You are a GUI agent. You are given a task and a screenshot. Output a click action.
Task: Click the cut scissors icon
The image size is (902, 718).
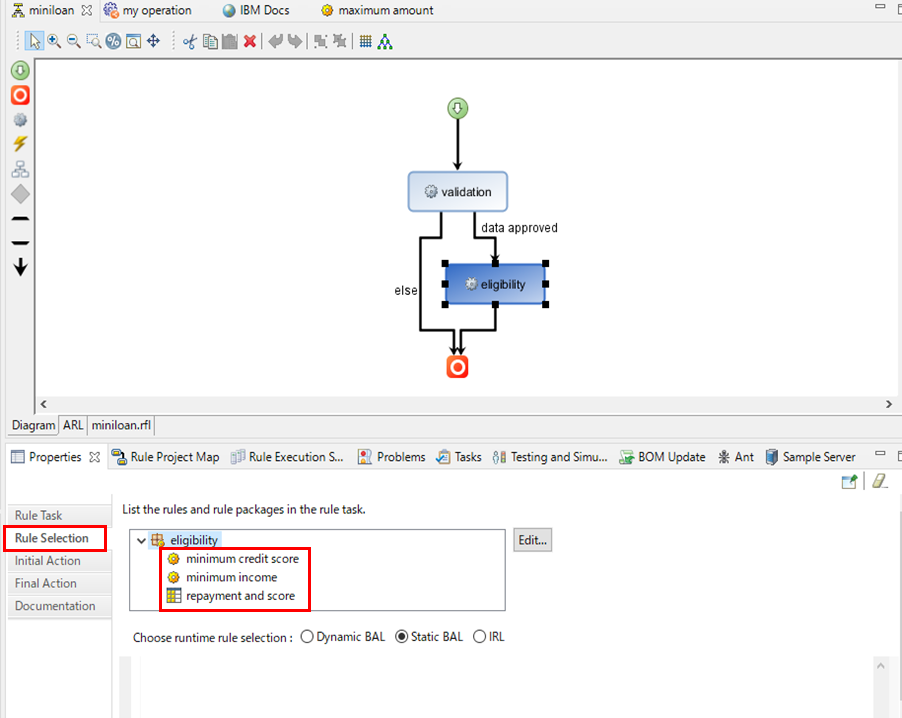190,41
